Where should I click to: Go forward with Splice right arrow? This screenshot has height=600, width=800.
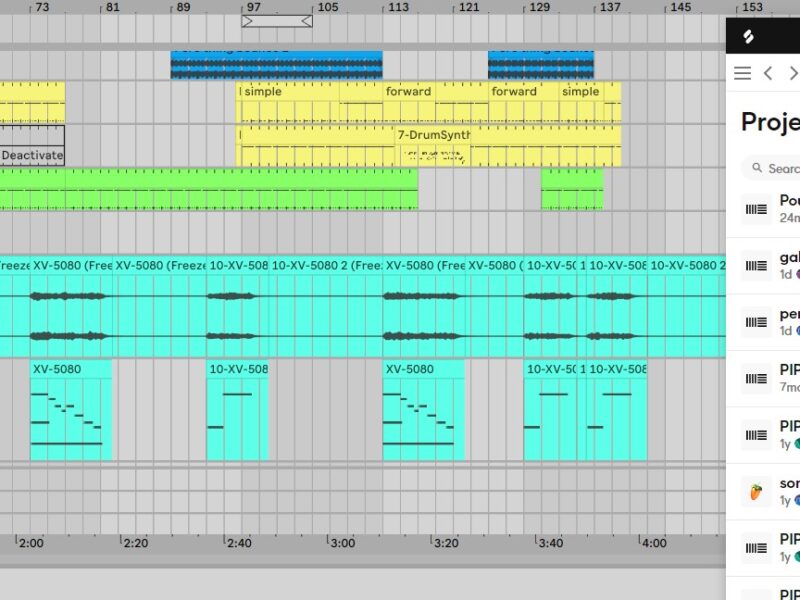(793, 73)
